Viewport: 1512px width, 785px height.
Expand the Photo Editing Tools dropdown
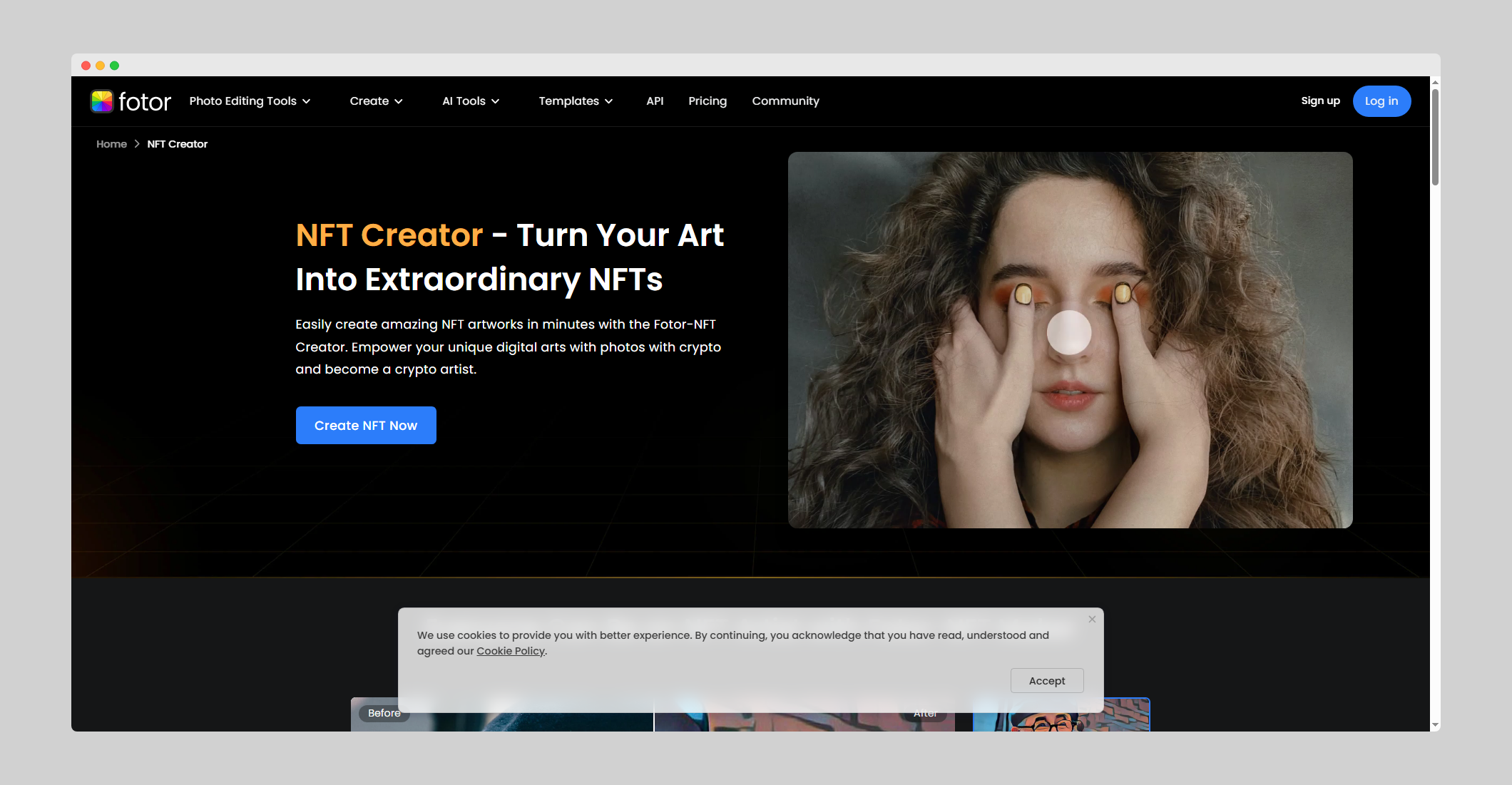pyautogui.click(x=250, y=101)
